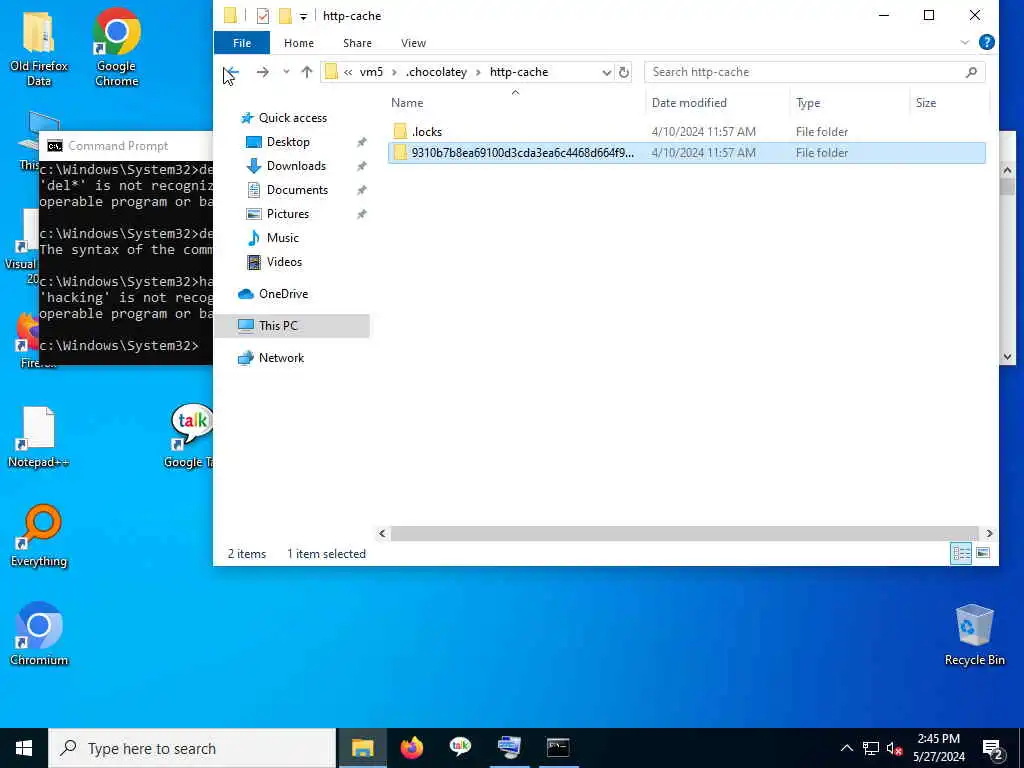The image size is (1024, 768).
Task: Open Desktop in the navigation pane
Action: pos(288,142)
